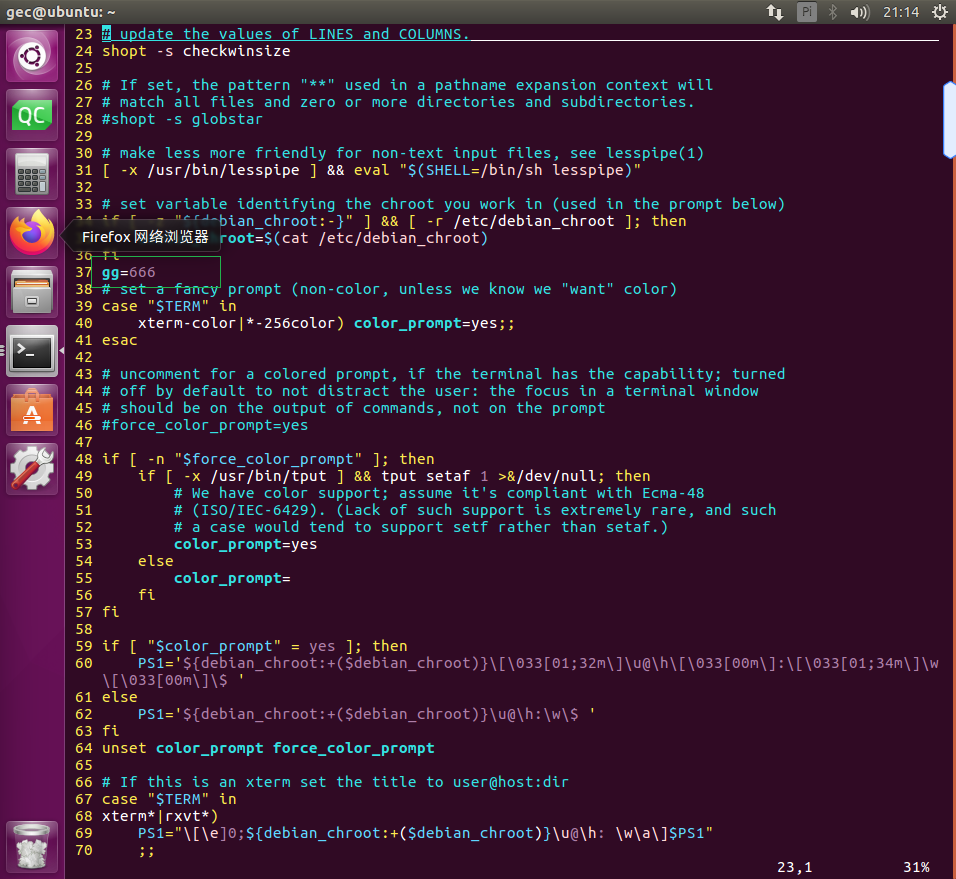Click line 31 lesspipe eval command
Screen dimensions: 956x879
(x=371, y=170)
